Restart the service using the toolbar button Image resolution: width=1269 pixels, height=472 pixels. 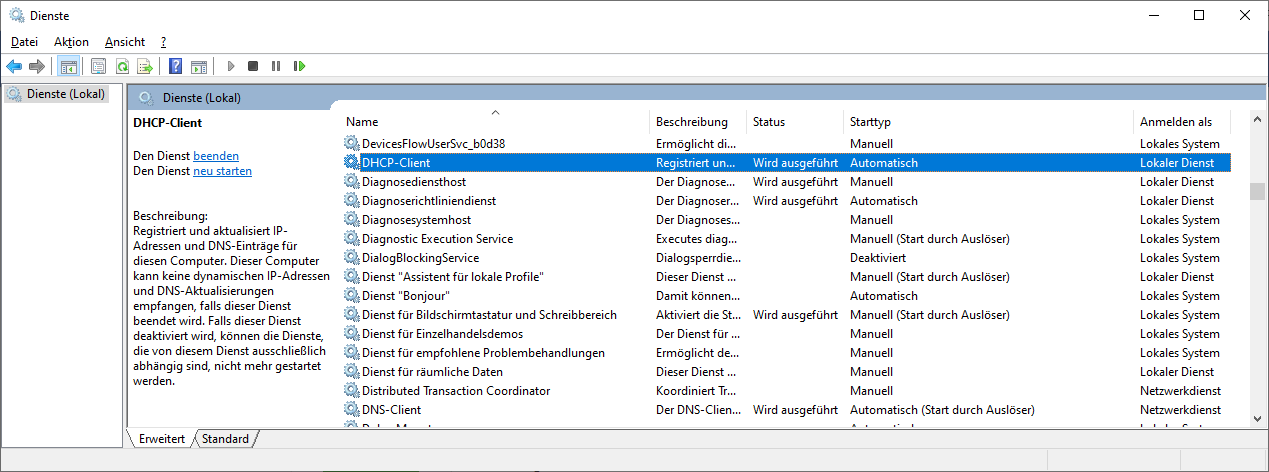coord(299,66)
